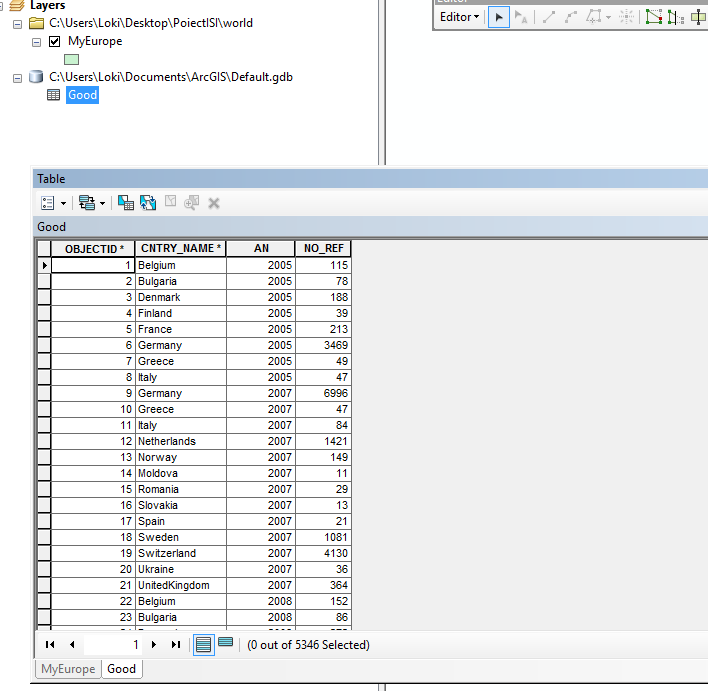The image size is (708, 691).
Task: Click the Point tool in Editor toolbar
Action: [x=626, y=17]
